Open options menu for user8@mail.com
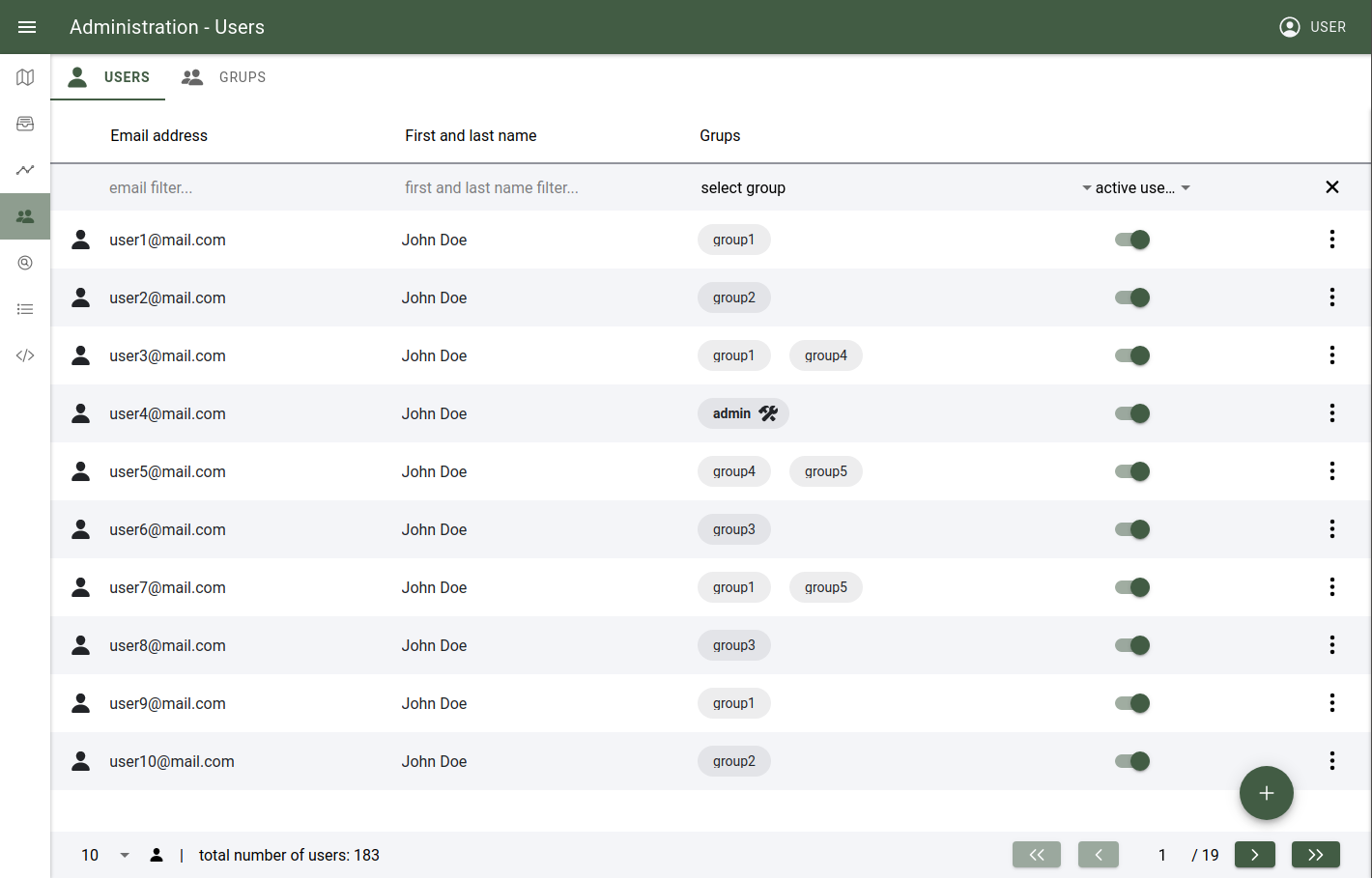This screenshot has height=878, width=1372. coord(1332,645)
